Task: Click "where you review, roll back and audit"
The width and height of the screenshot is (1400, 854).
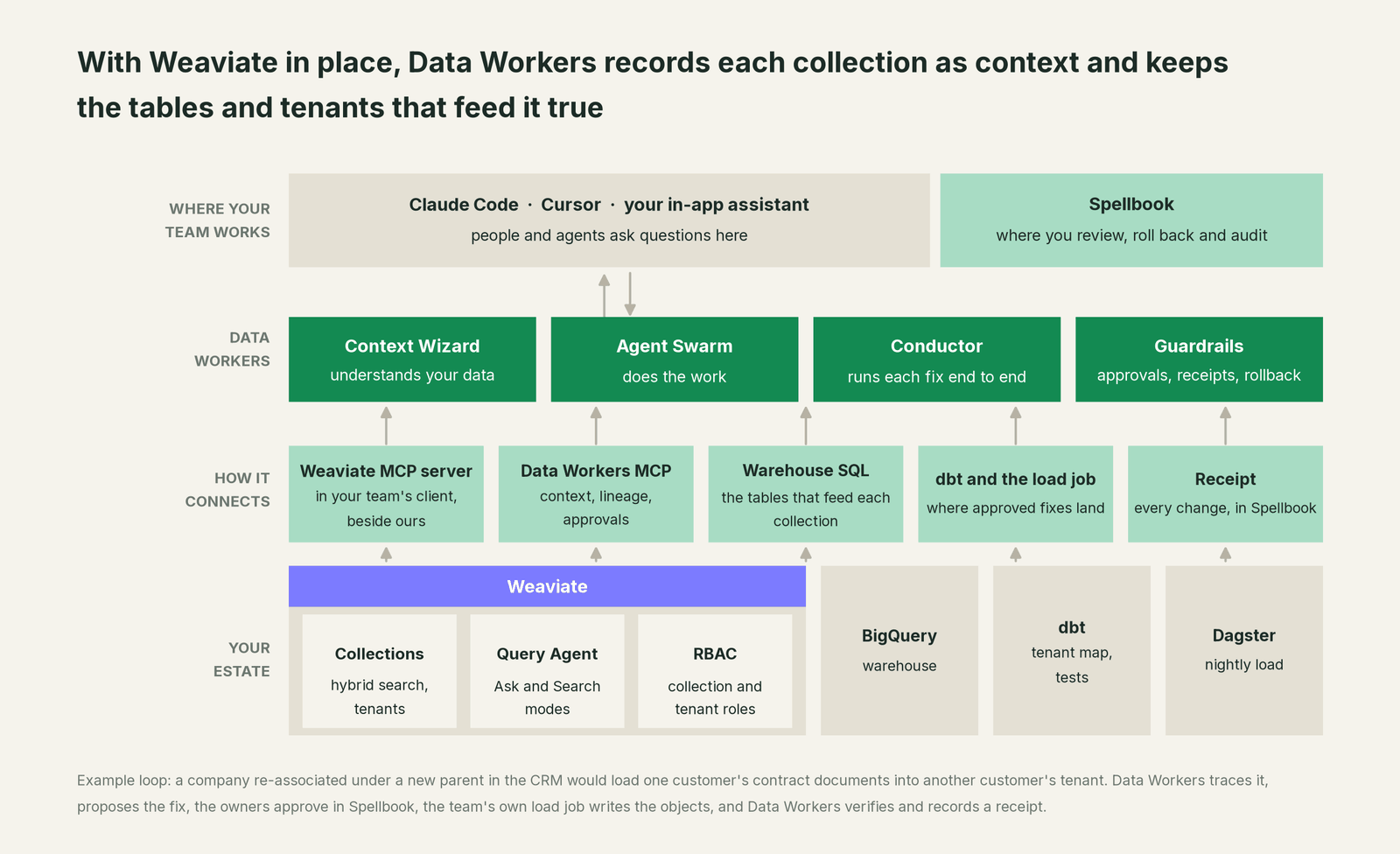Action: point(1131,235)
